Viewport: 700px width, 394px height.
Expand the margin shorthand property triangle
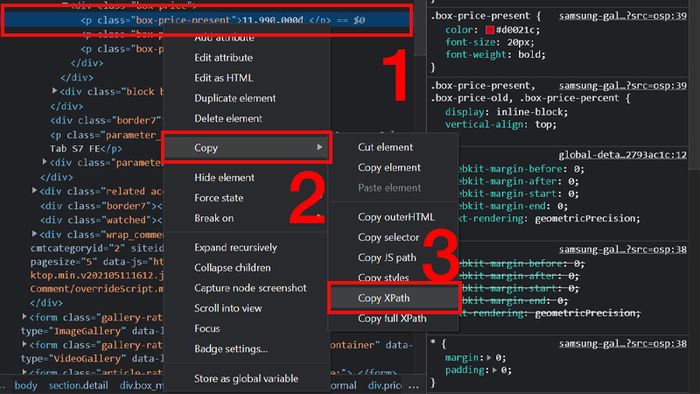[489, 357]
